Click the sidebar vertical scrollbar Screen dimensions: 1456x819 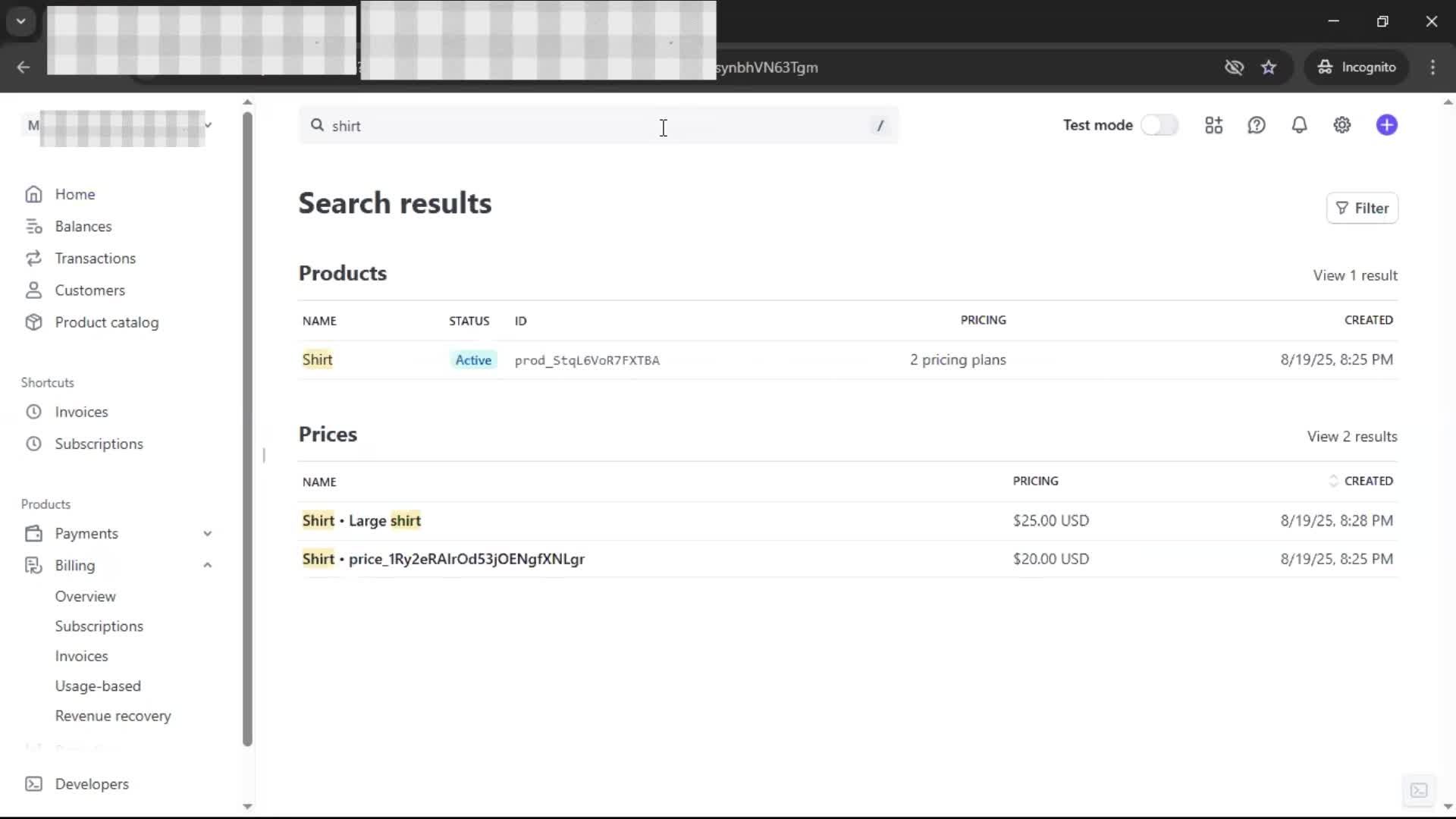click(x=247, y=428)
